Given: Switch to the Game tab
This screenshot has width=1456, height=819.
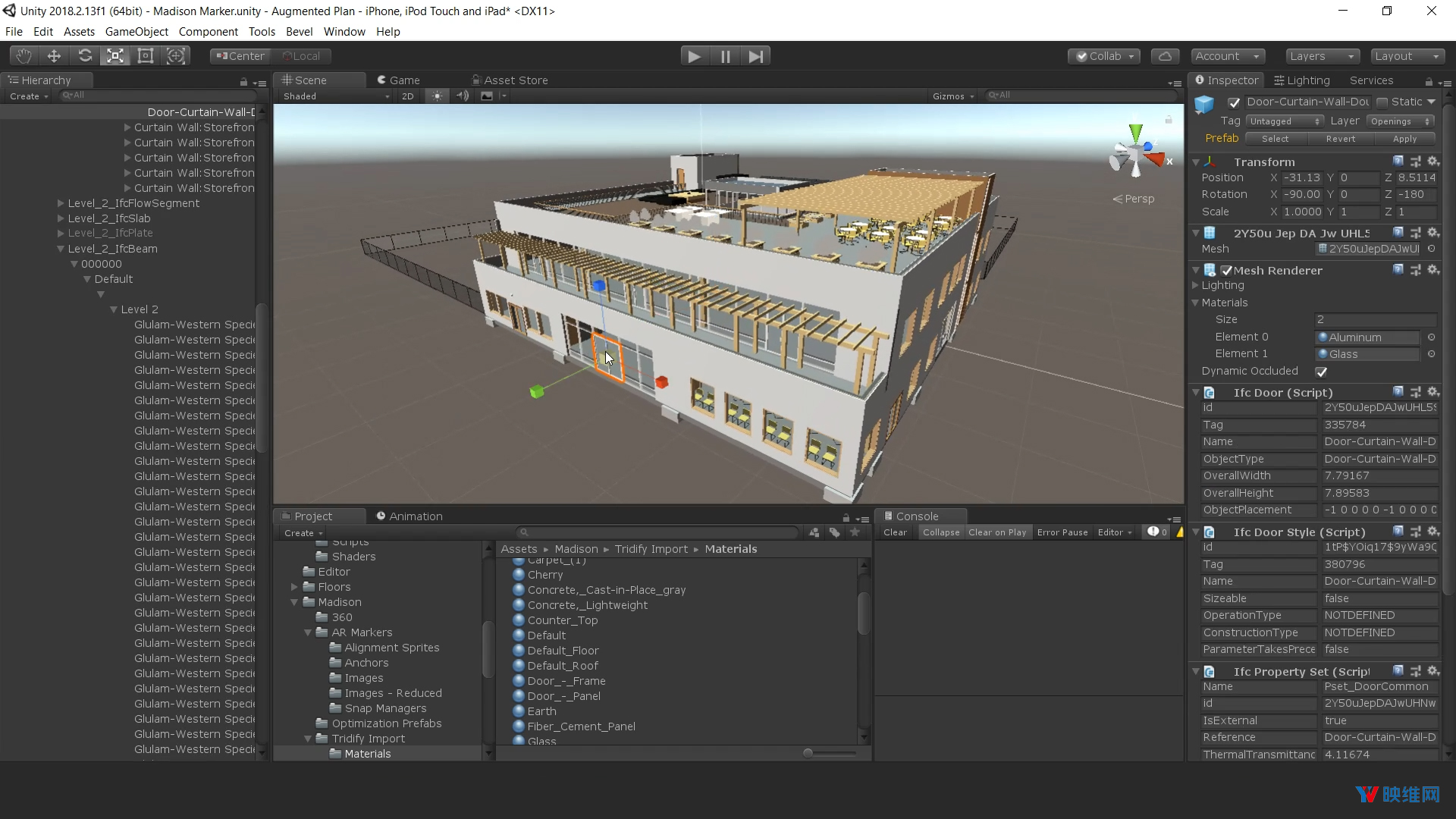Looking at the screenshot, I should tap(398, 80).
